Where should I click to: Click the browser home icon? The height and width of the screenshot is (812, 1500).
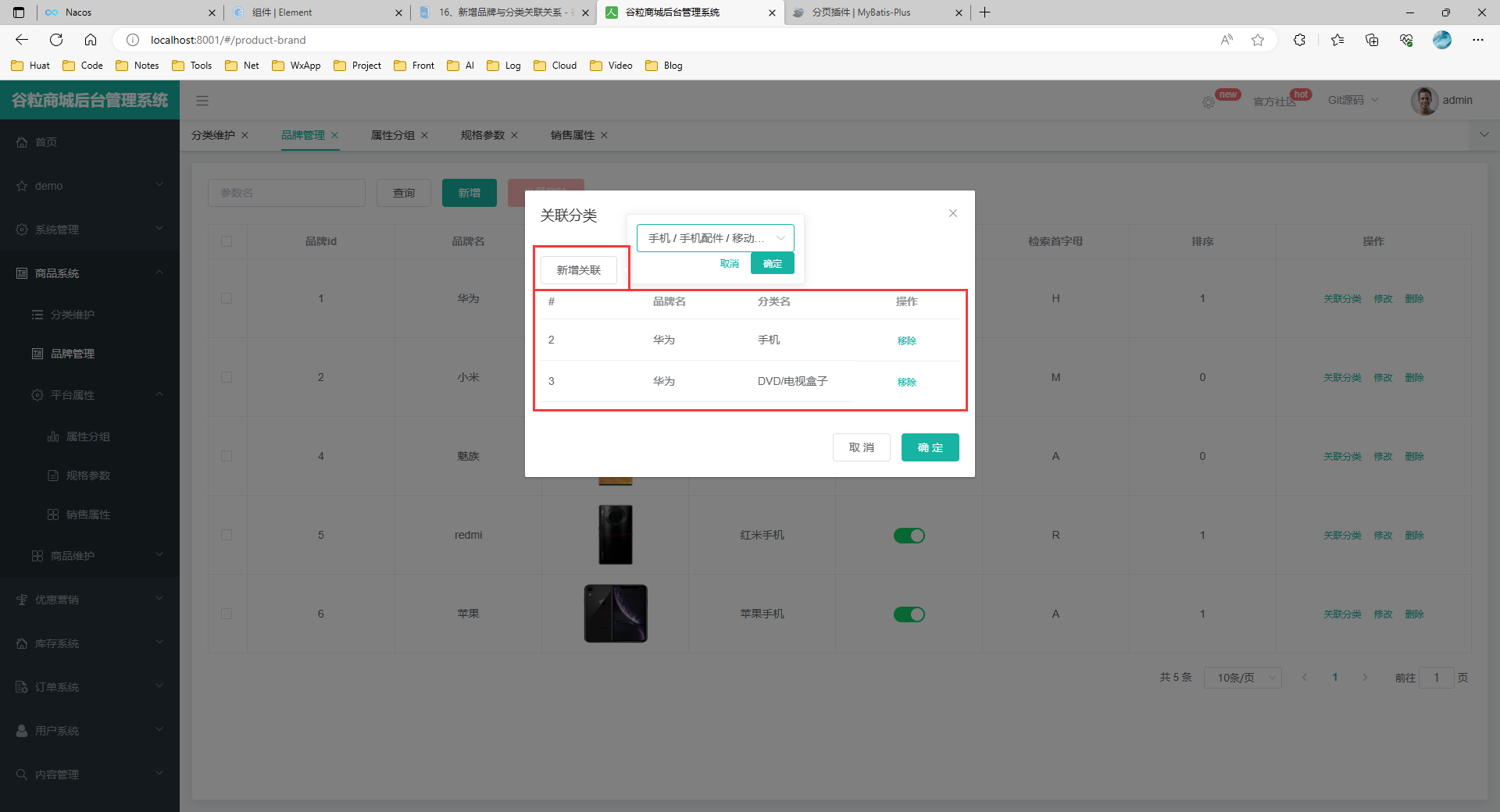click(91, 40)
